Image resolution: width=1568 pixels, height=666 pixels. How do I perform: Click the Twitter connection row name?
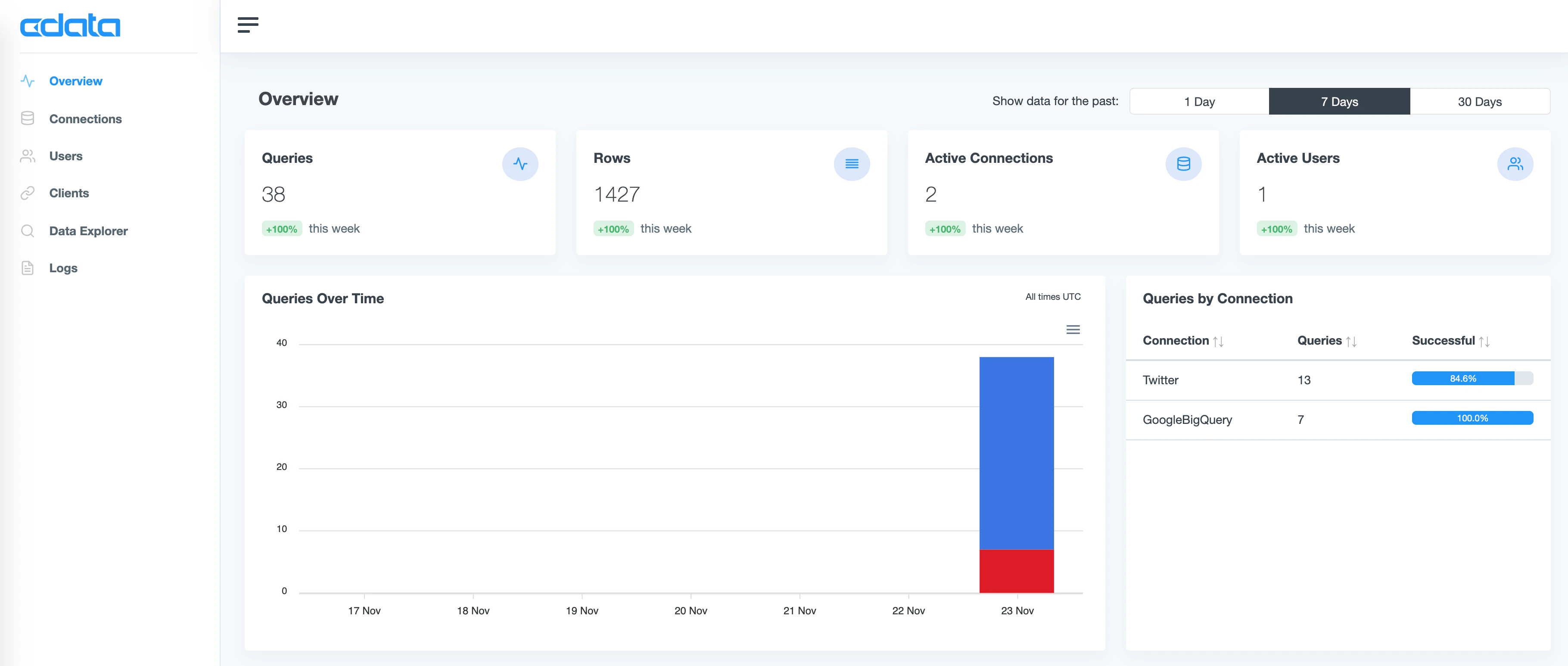pyautogui.click(x=1160, y=380)
